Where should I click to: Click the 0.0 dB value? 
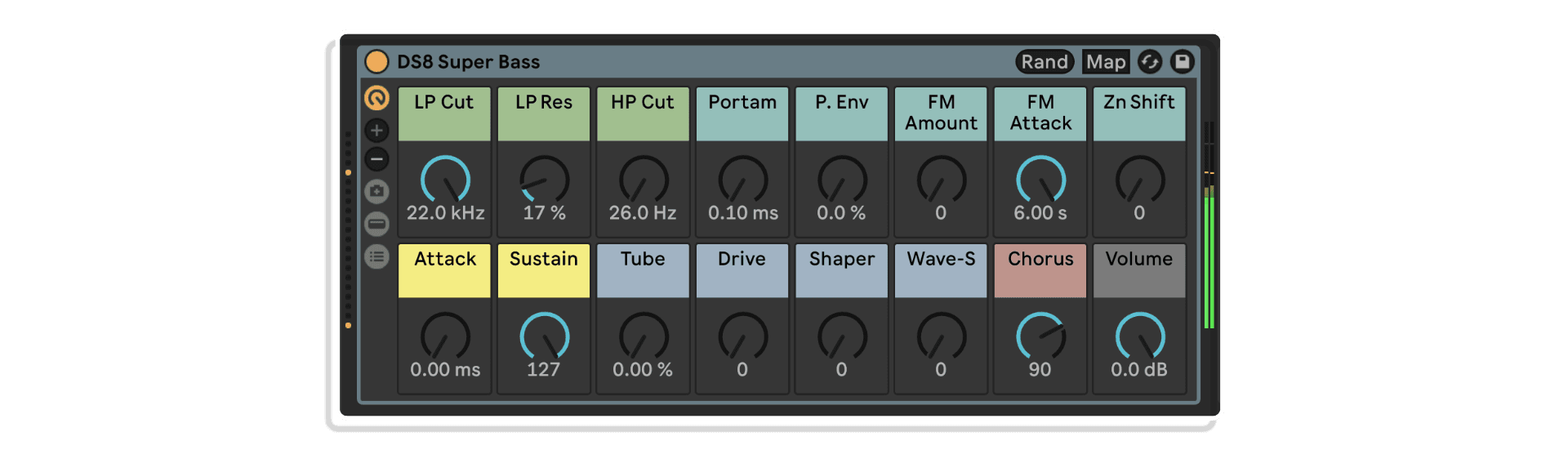tap(1139, 370)
